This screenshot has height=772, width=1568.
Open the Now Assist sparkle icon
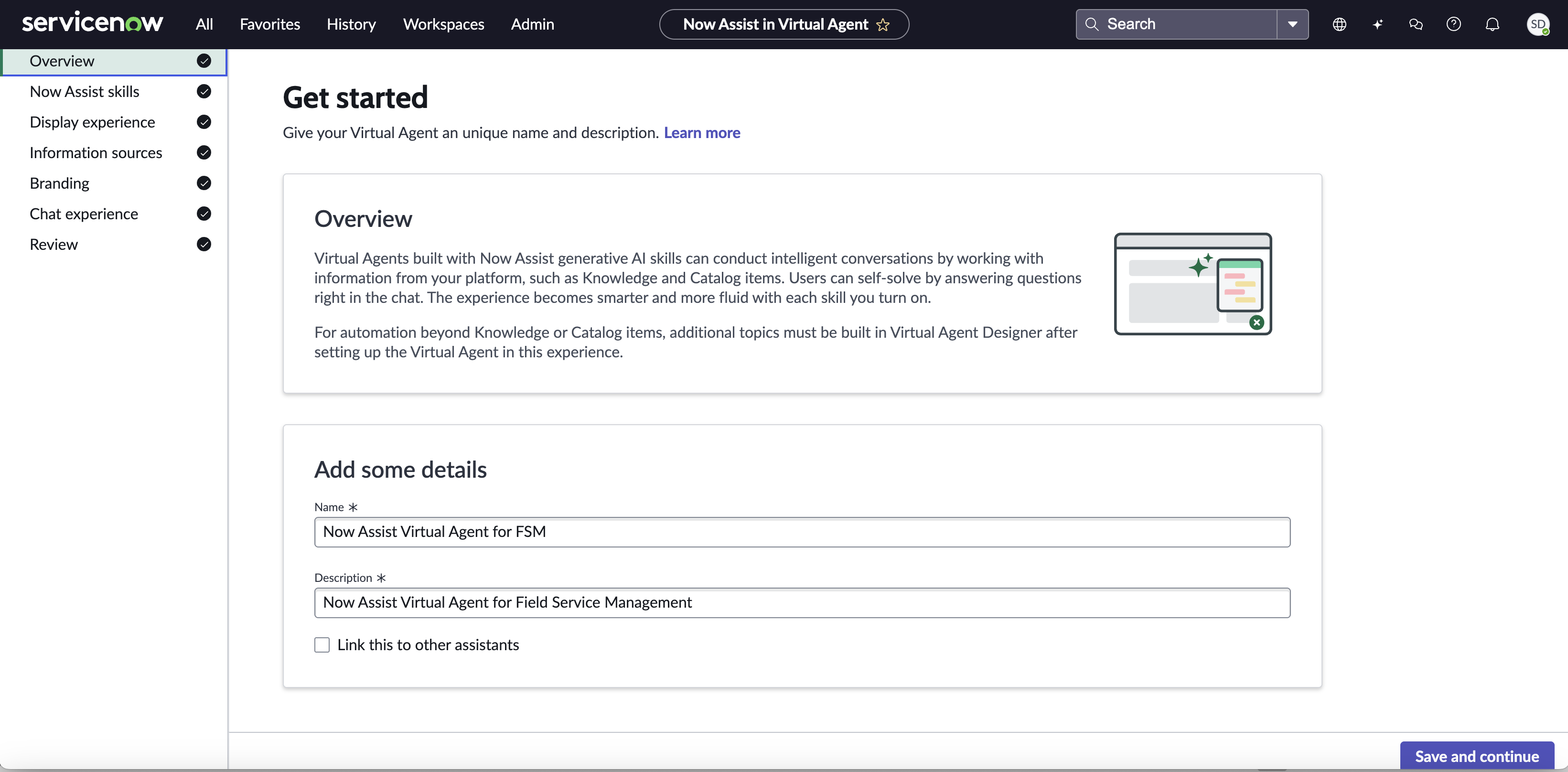pyautogui.click(x=1377, y=24)
